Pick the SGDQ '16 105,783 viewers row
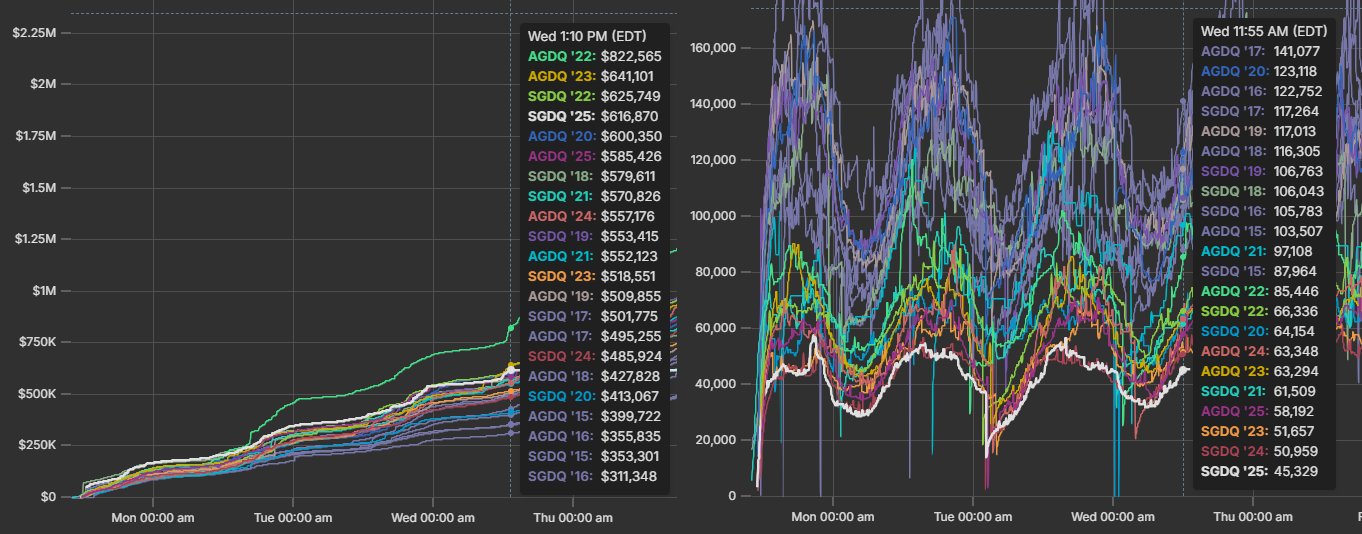Image resolution: width=1362 pixels, height=534 pixels. click(1261, 211)
